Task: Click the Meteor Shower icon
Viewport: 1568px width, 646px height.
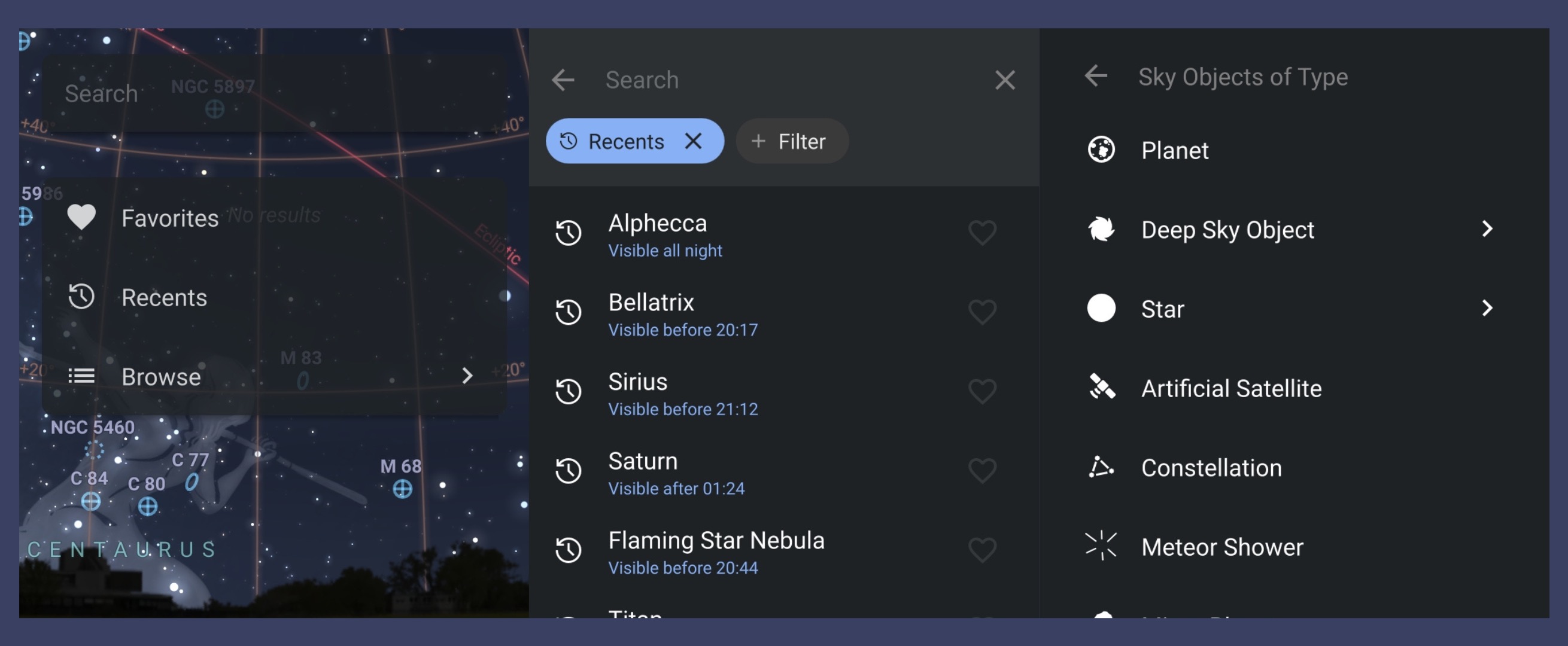Action: point(1102,546)
